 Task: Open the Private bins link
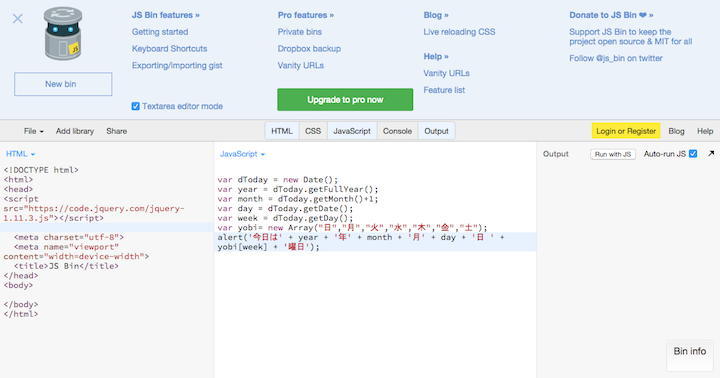click(x=299, y=32)
